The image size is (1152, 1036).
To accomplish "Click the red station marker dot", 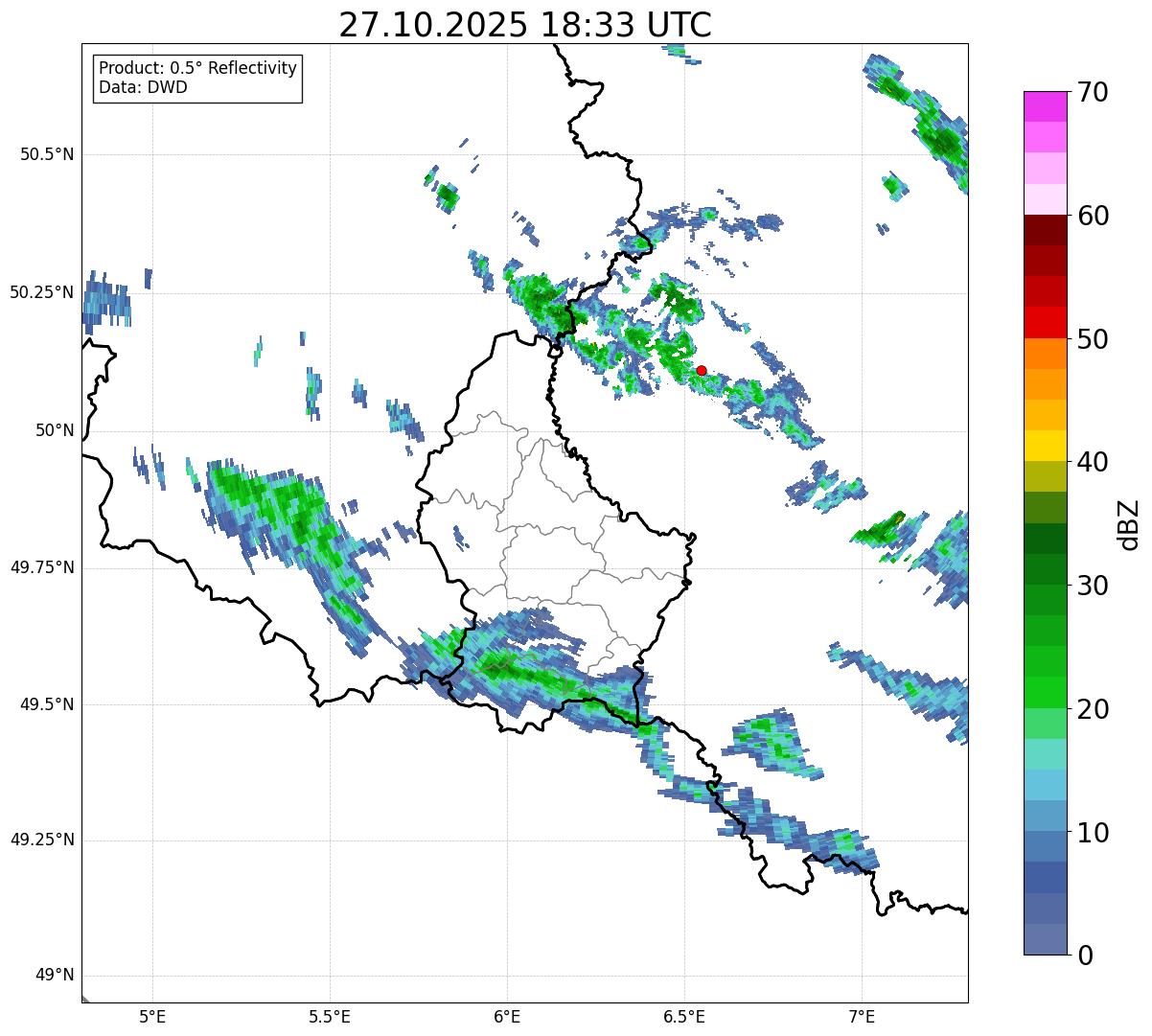I will 702,371.
